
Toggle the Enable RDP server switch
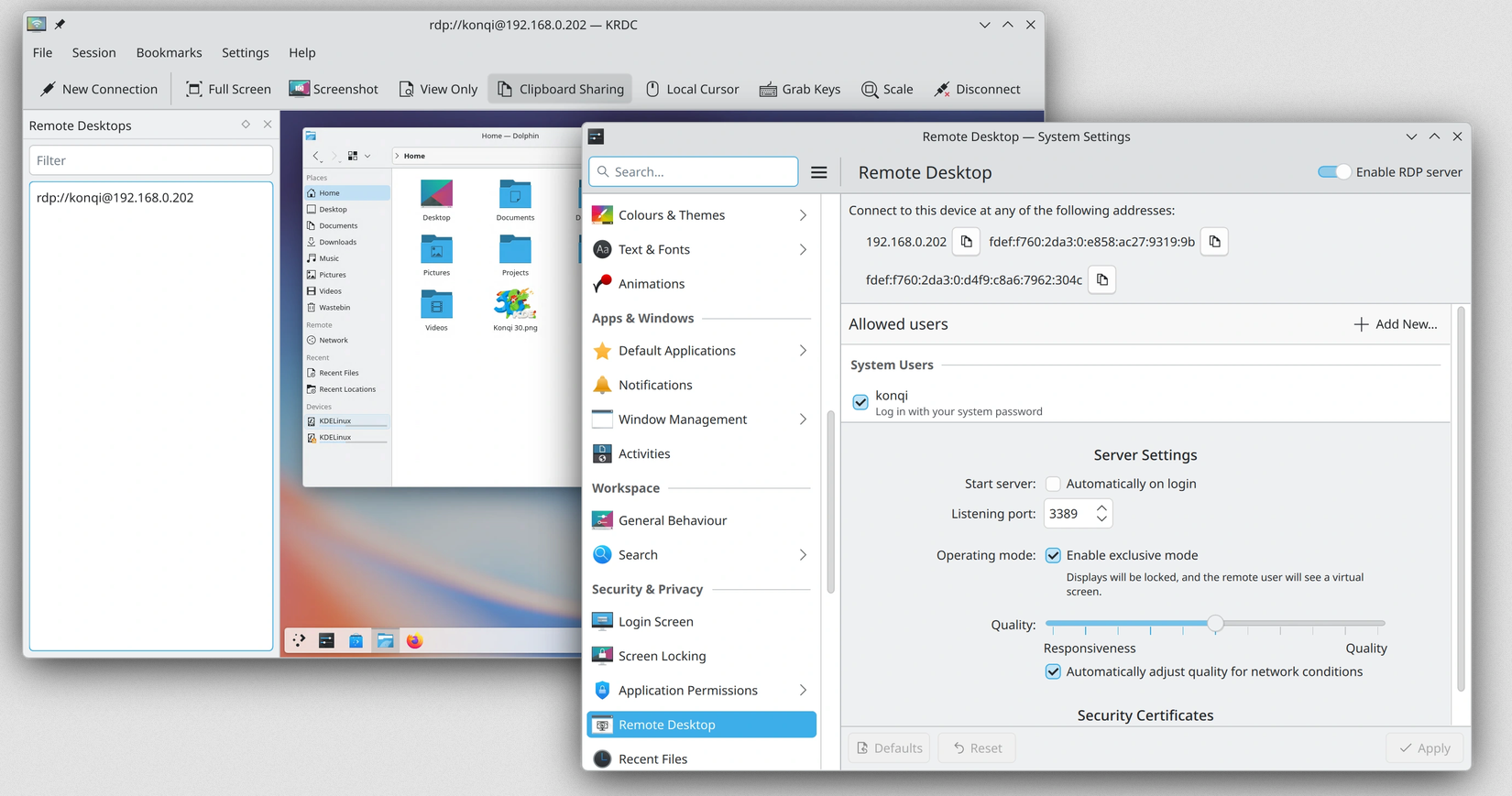[1333, 172]
